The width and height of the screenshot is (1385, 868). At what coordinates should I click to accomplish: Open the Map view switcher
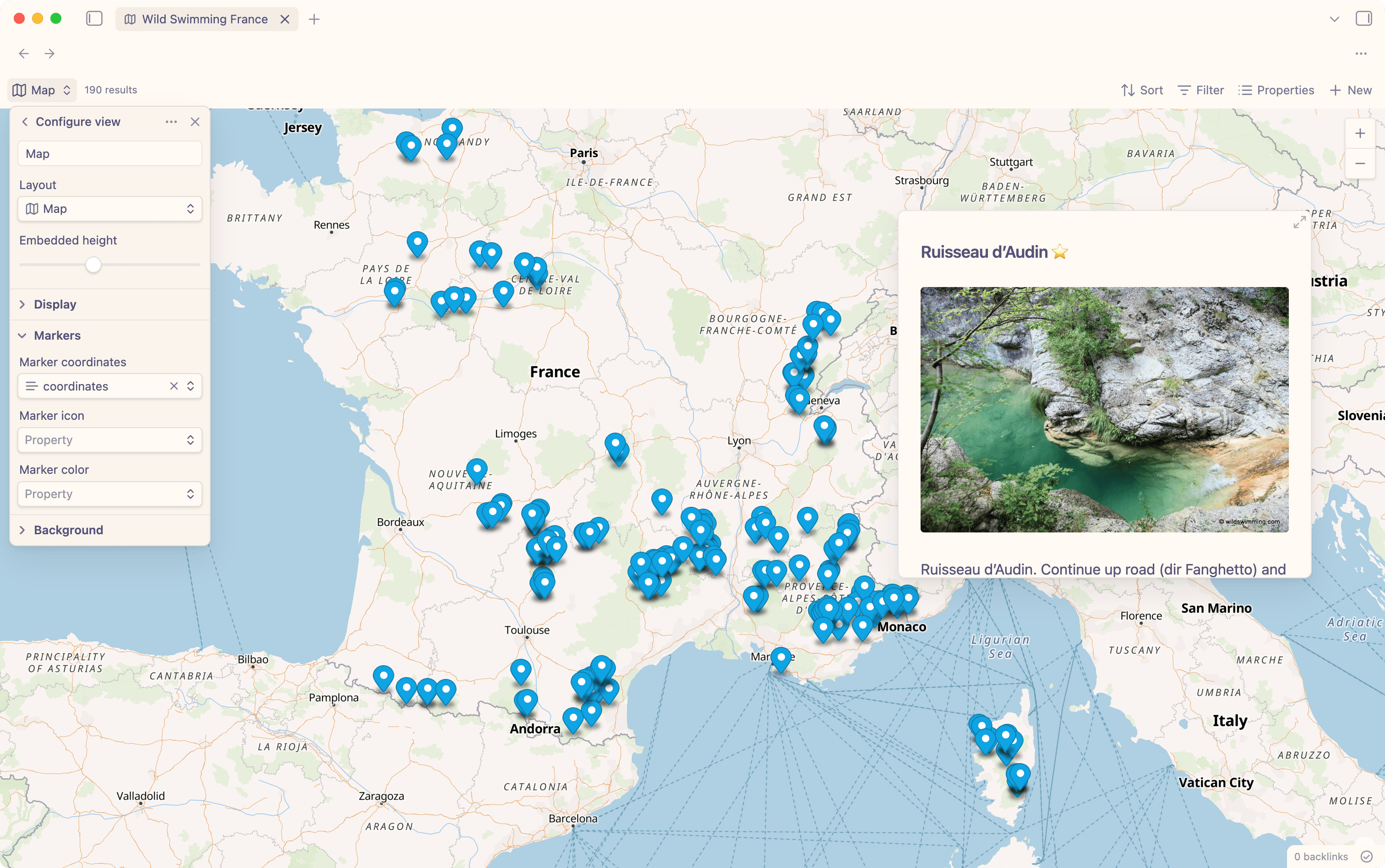43,90
